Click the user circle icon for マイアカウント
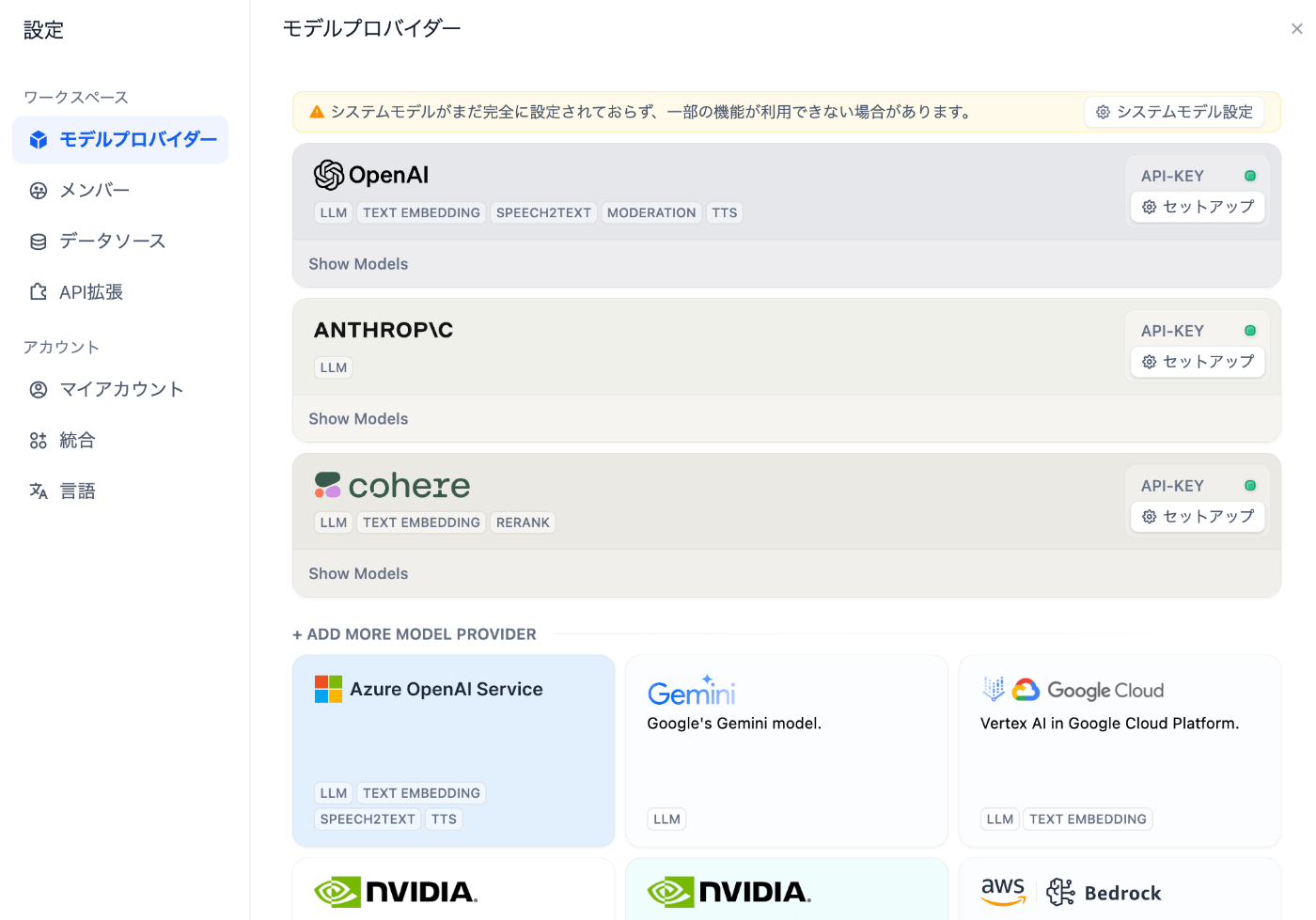The width and height of the screenshot is (1316, 920). point(39,389)
